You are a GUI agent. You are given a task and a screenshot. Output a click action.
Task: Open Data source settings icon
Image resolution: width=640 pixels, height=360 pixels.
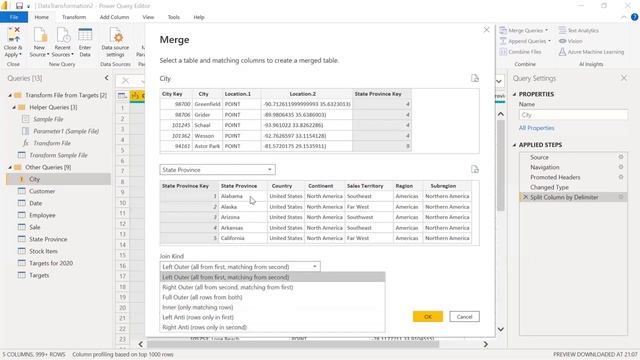coord(116,35)
